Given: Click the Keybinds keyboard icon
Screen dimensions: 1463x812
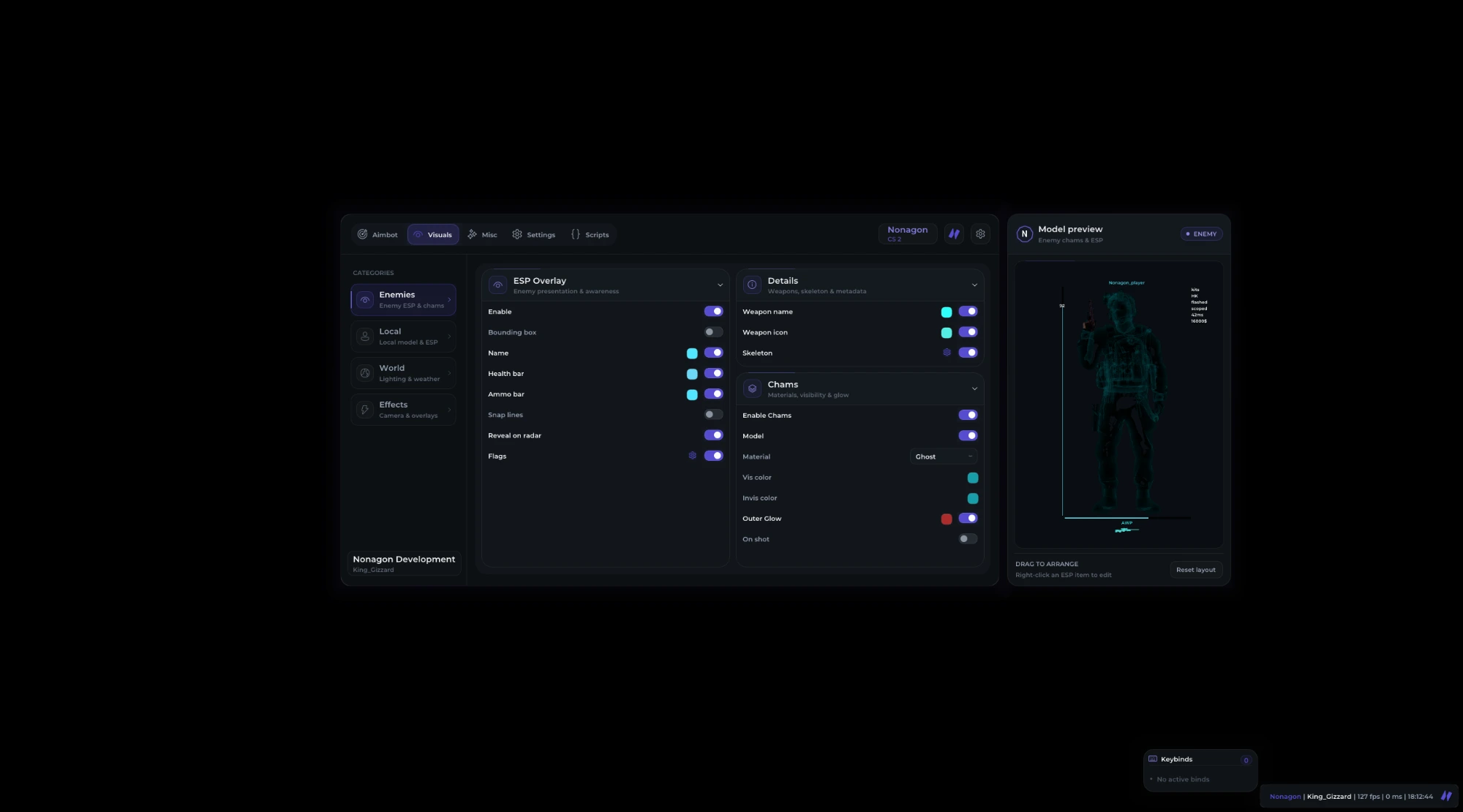Looking at the screenshot, I should click(x=1153, y=759).
